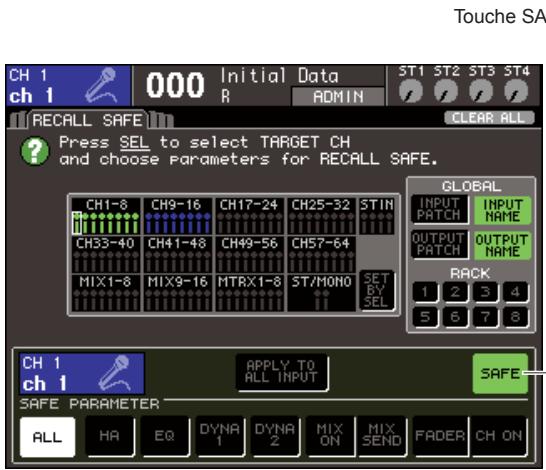
Task: Select the EQ safe parameter
Action: [165, 436]
